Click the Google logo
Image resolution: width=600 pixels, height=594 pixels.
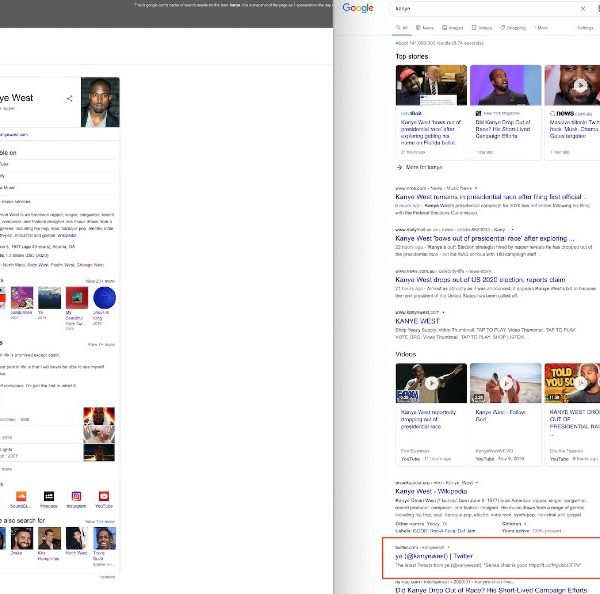(357, 8)
